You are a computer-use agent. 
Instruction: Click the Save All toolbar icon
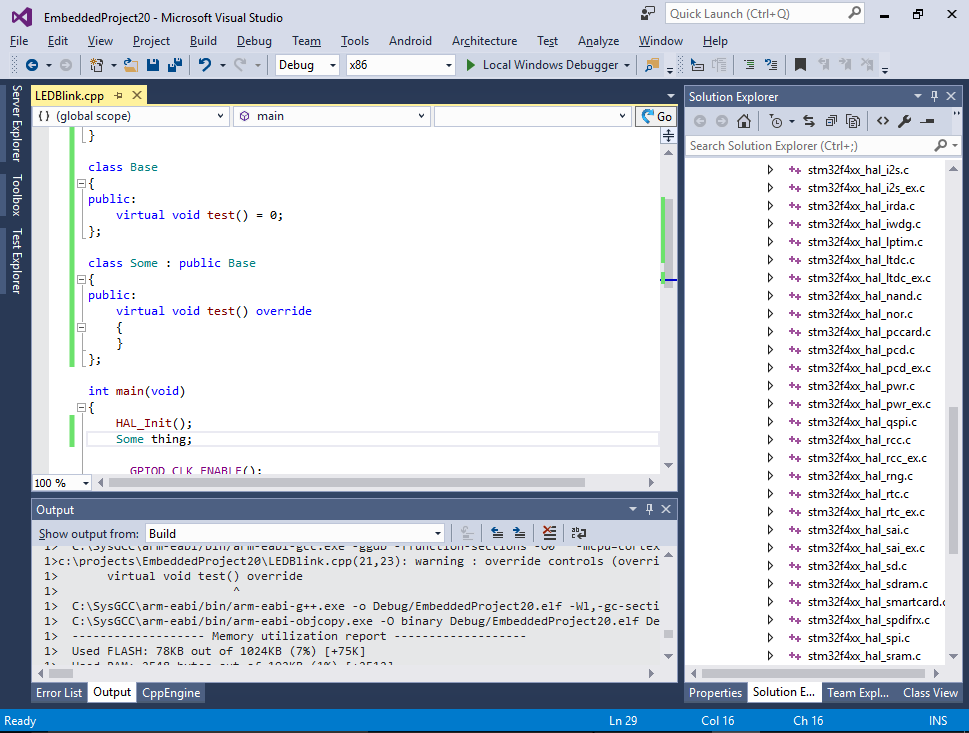175,65
